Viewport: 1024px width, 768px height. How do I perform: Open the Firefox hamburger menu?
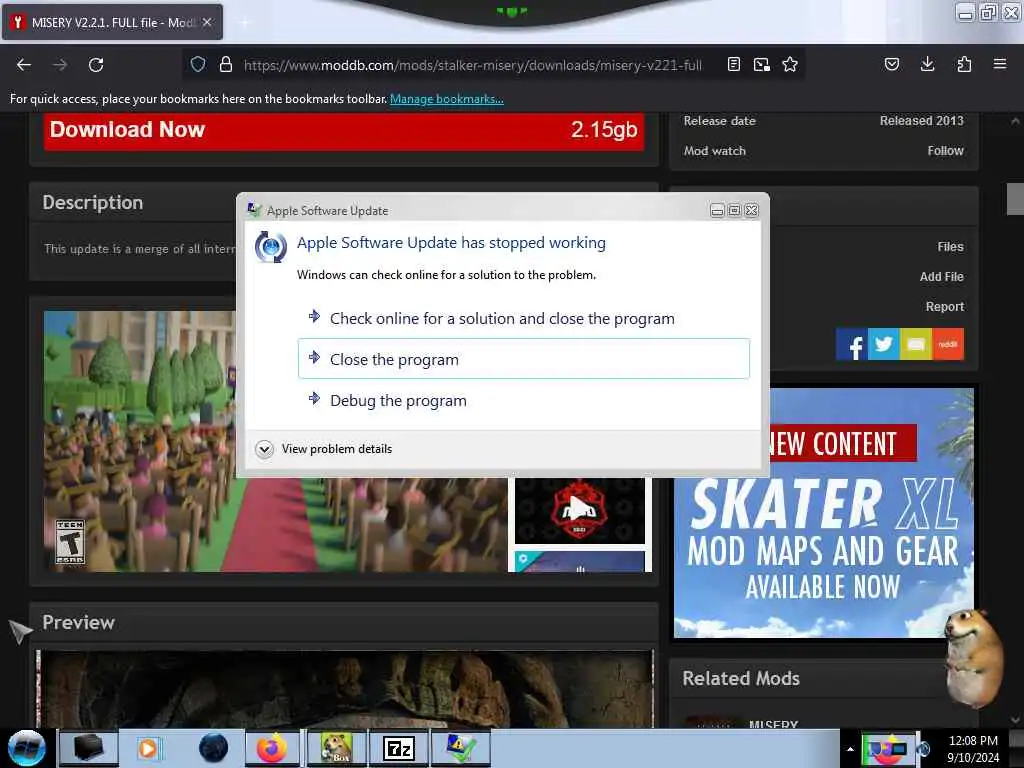click(1000, 64)
